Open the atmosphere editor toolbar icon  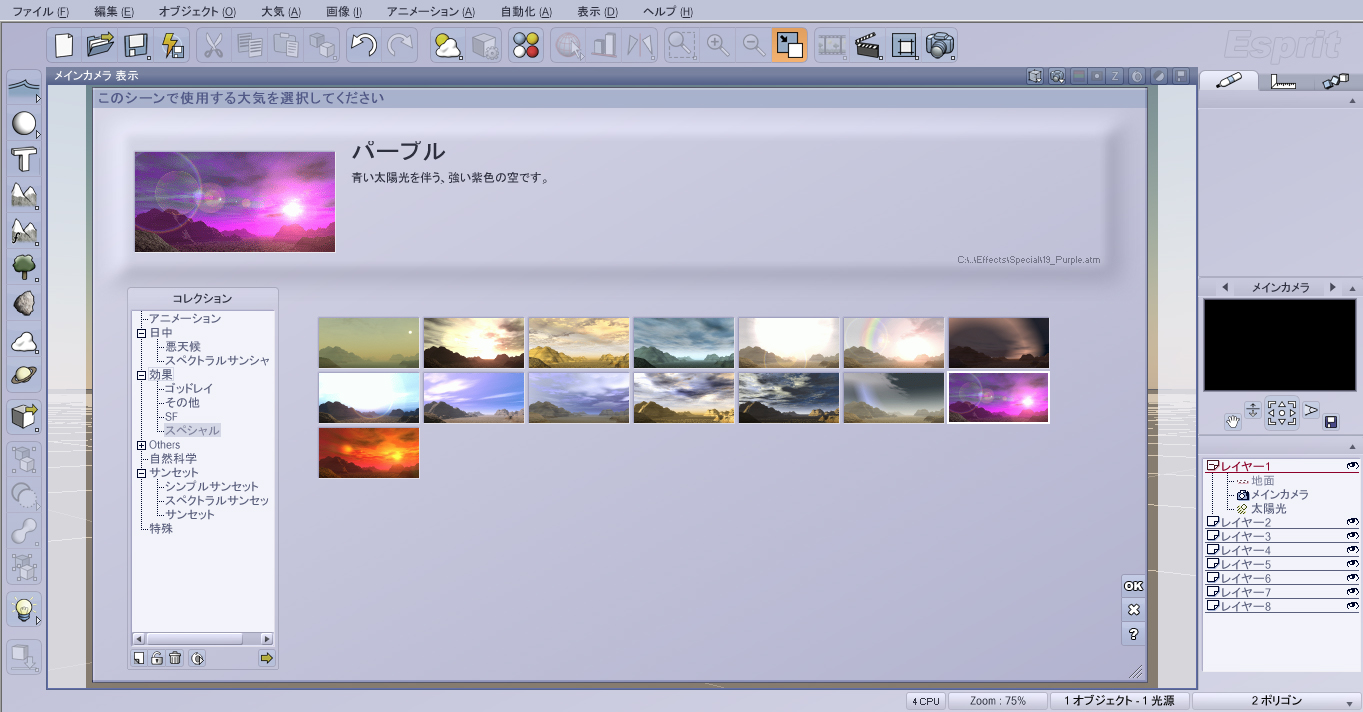coord(447,45)
